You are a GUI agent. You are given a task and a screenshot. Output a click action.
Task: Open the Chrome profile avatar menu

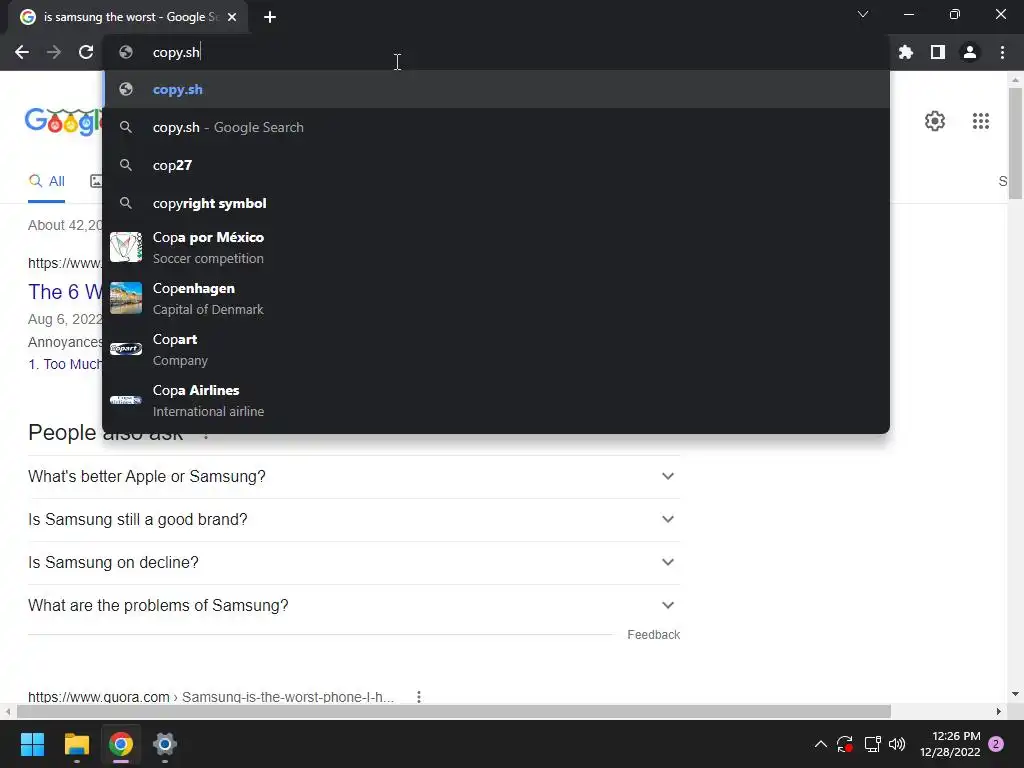tap(970, 52)
